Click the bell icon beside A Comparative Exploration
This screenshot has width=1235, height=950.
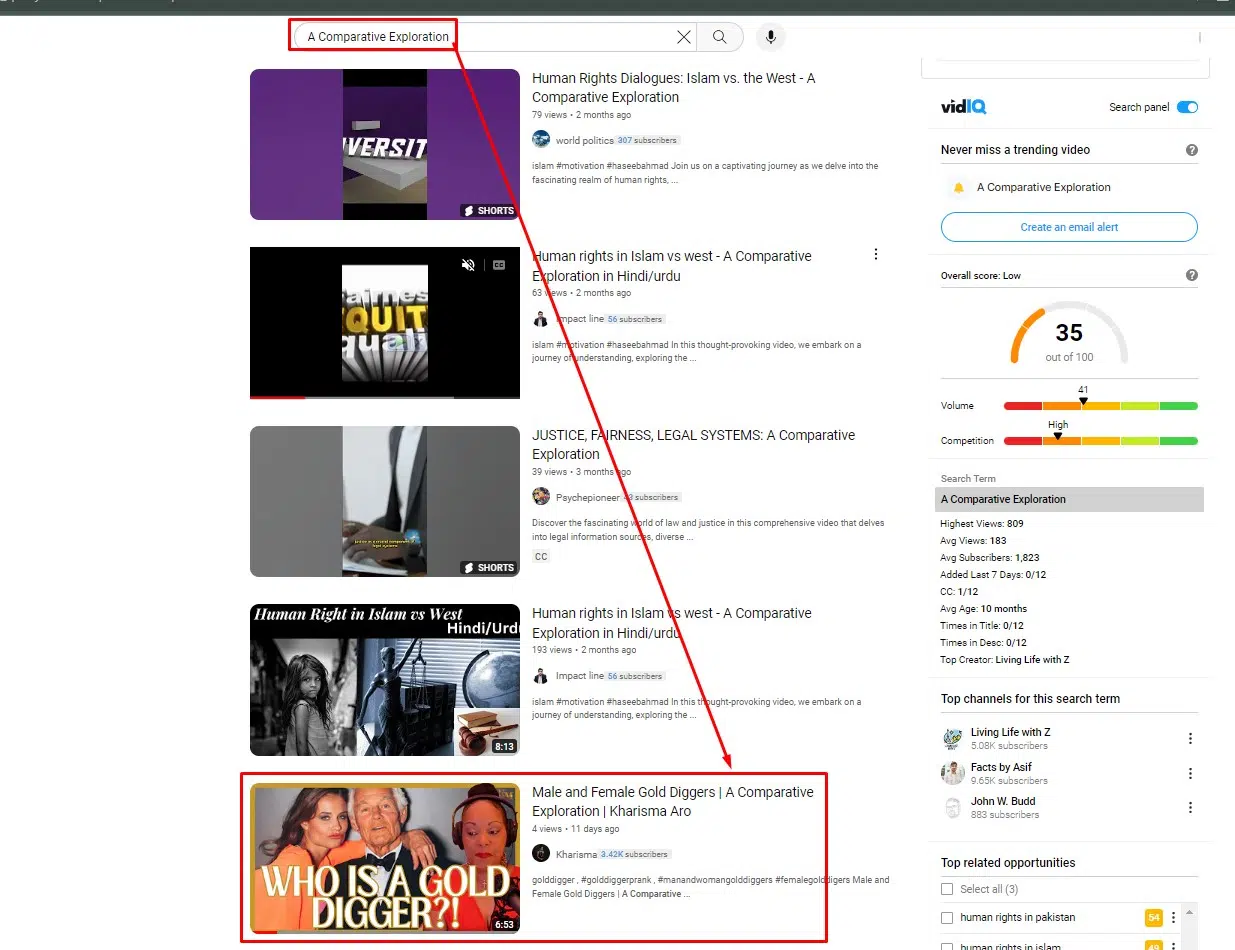(959, 188)
